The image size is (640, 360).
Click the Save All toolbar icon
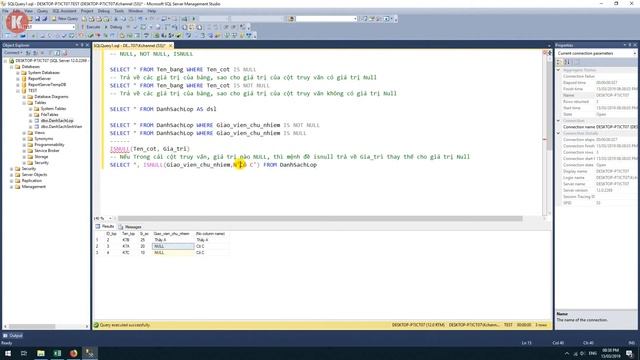click(44, 19)
